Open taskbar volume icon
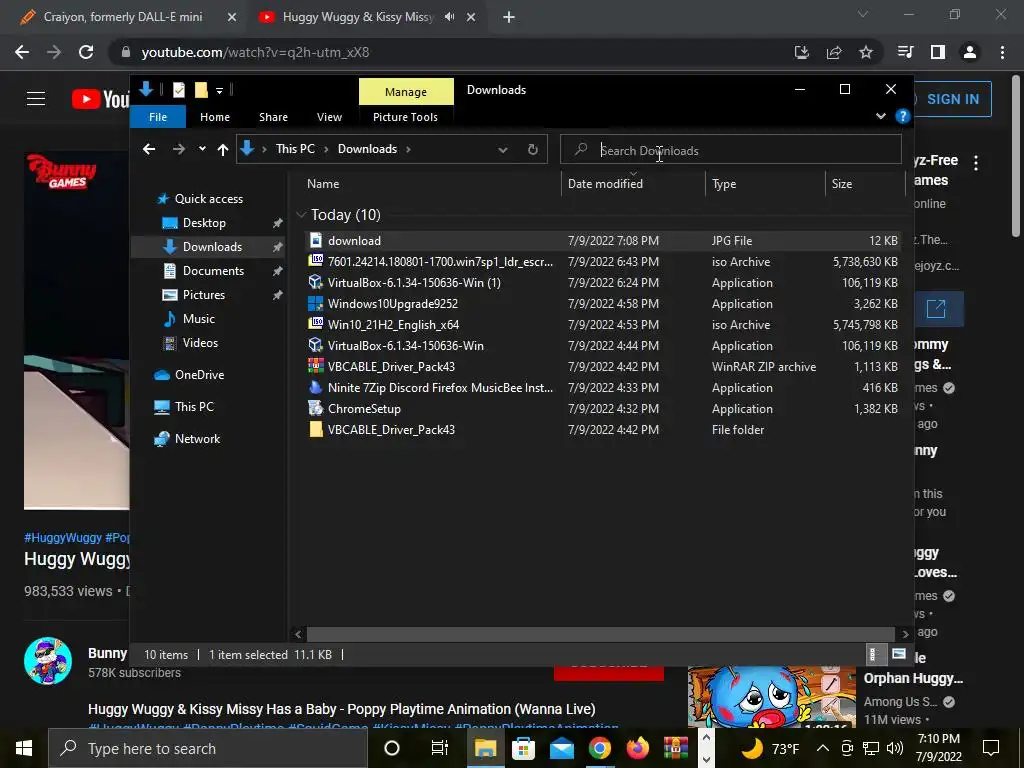The height and width of the screenshot is (768, 1024). pos(895,748)
